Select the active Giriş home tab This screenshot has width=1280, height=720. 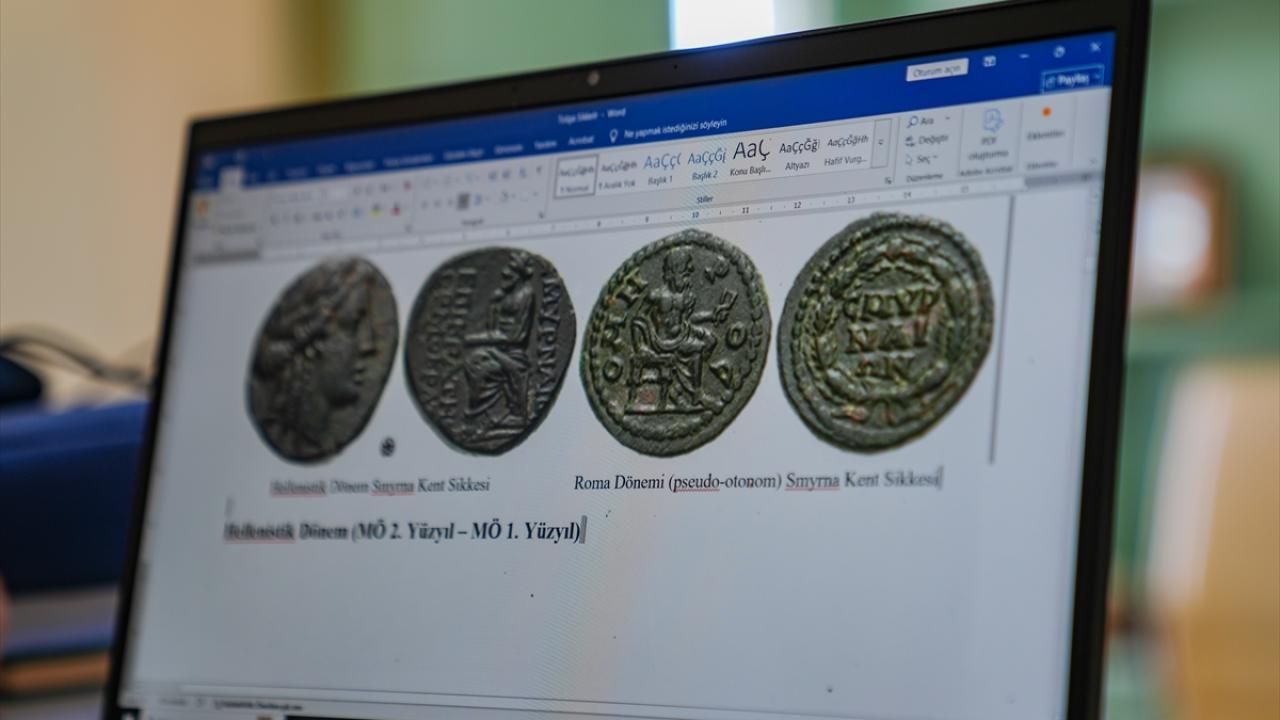232,177
